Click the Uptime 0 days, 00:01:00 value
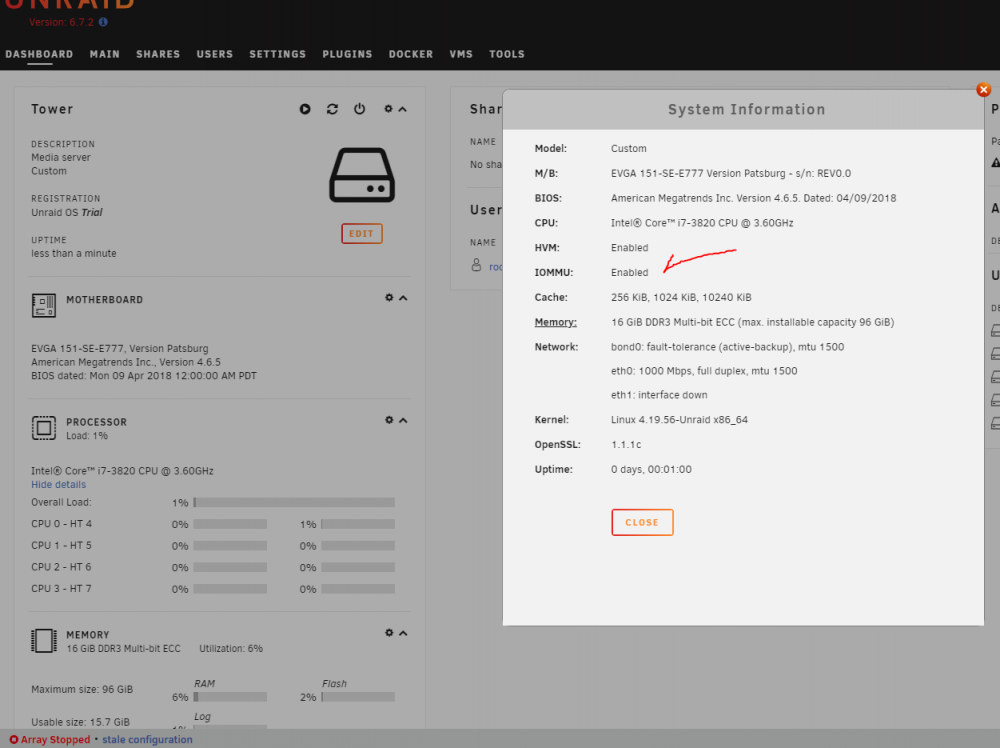This screenshot has height=748, width=1000. coord(651,469)
